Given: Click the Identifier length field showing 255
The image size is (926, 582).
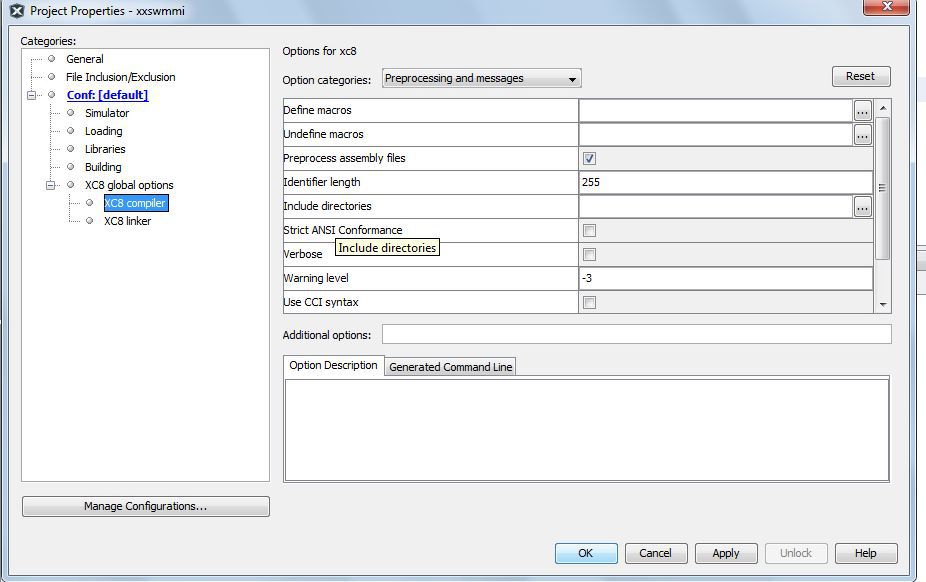Looking at the screenshot, I should [x=726, y=182].
